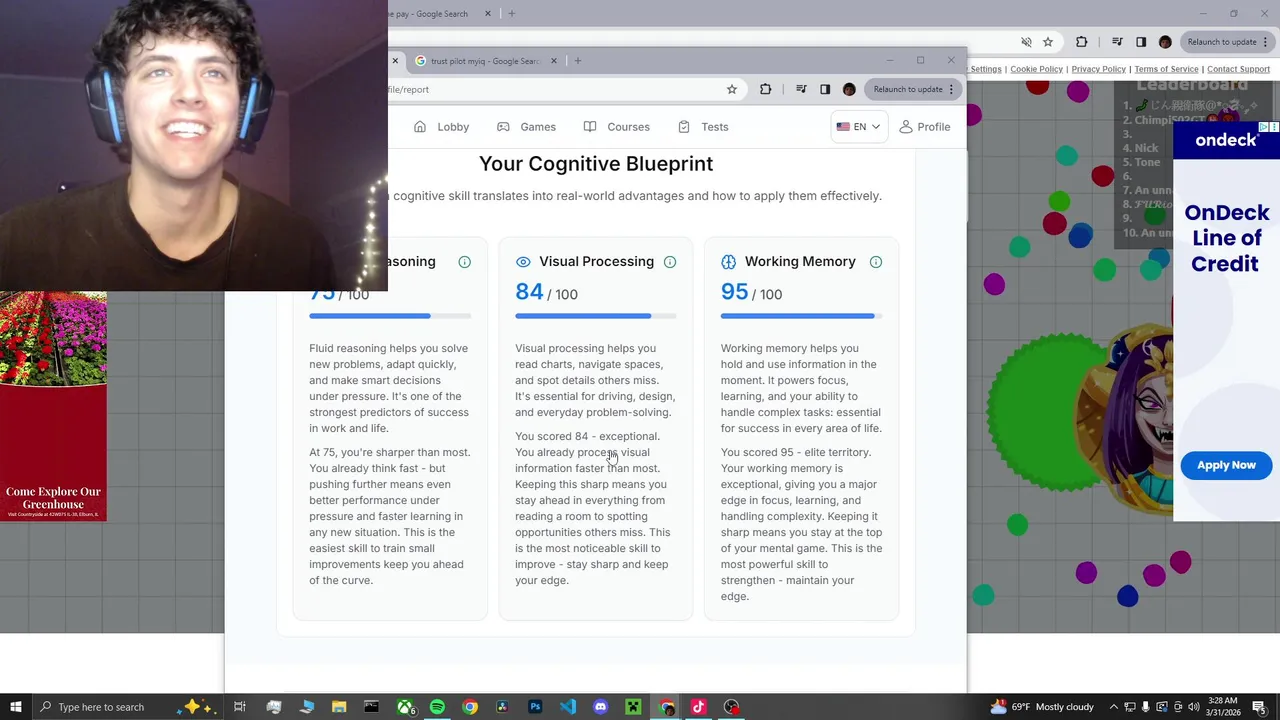Viewport: 1280px width, 720px height.
Task: Open the Privacy Policy link
Action: click(1098, 69)
